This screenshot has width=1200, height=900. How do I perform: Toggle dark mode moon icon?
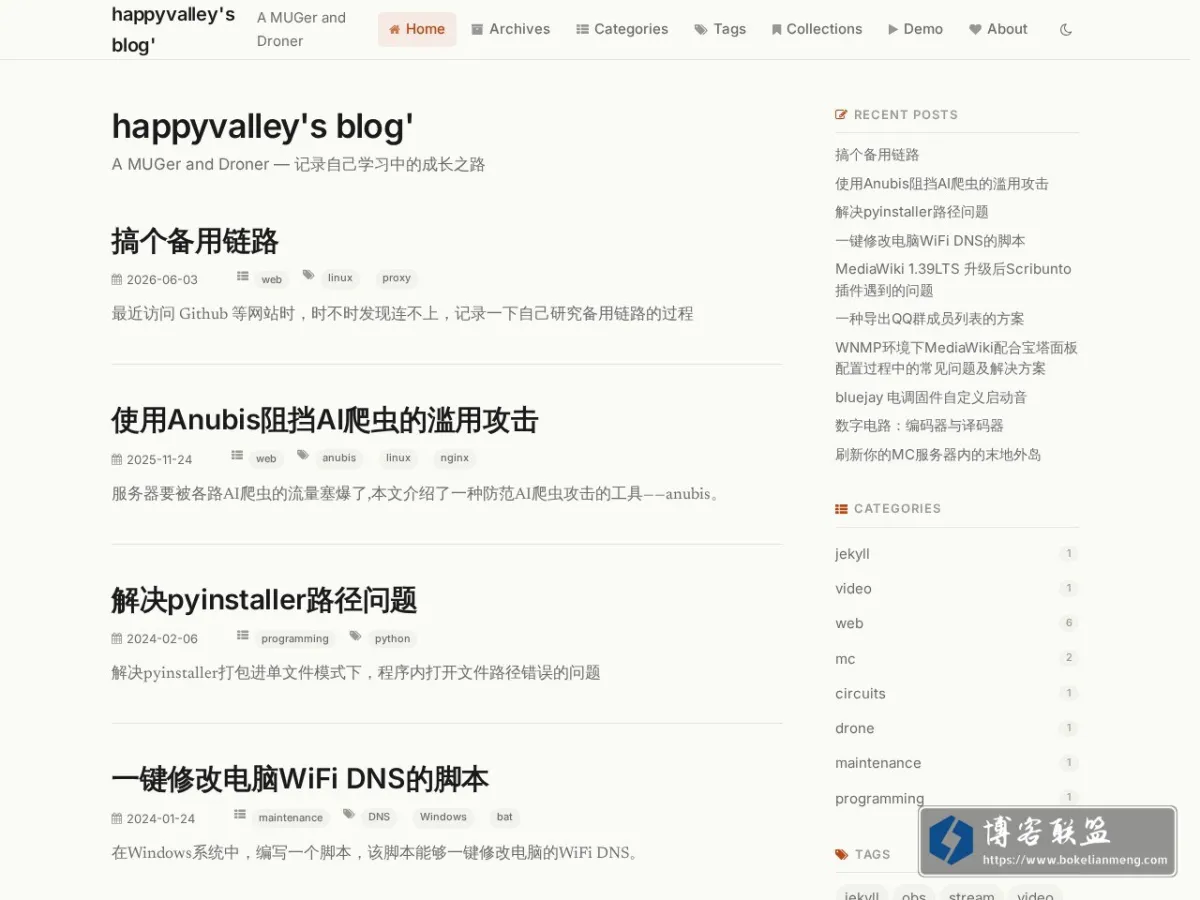(x=1066, y=30)
